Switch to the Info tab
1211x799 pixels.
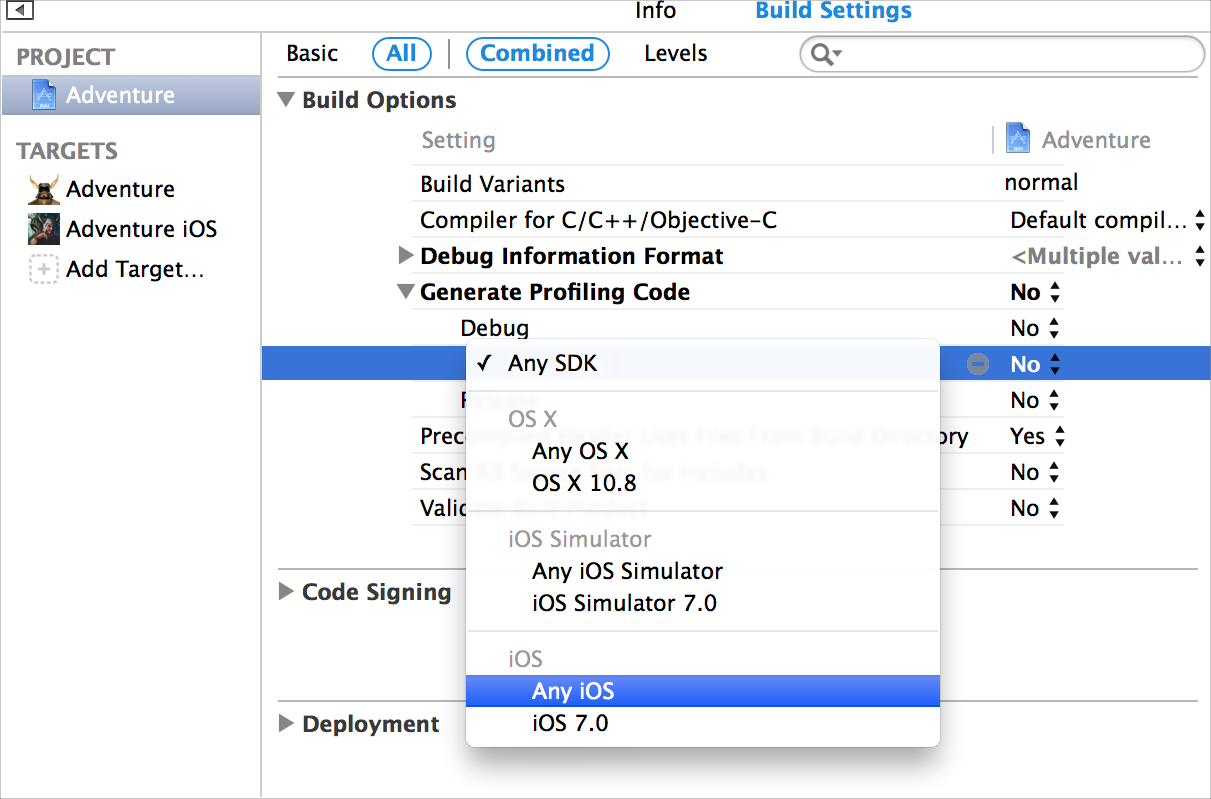click(x=655, y=12)
